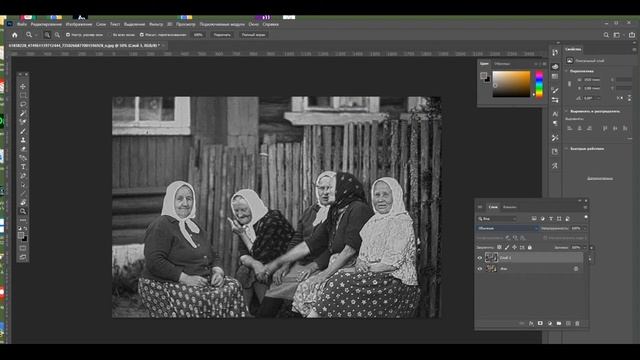Toggle Resize Windows to Fit checkbox

[x=68, y=35]
